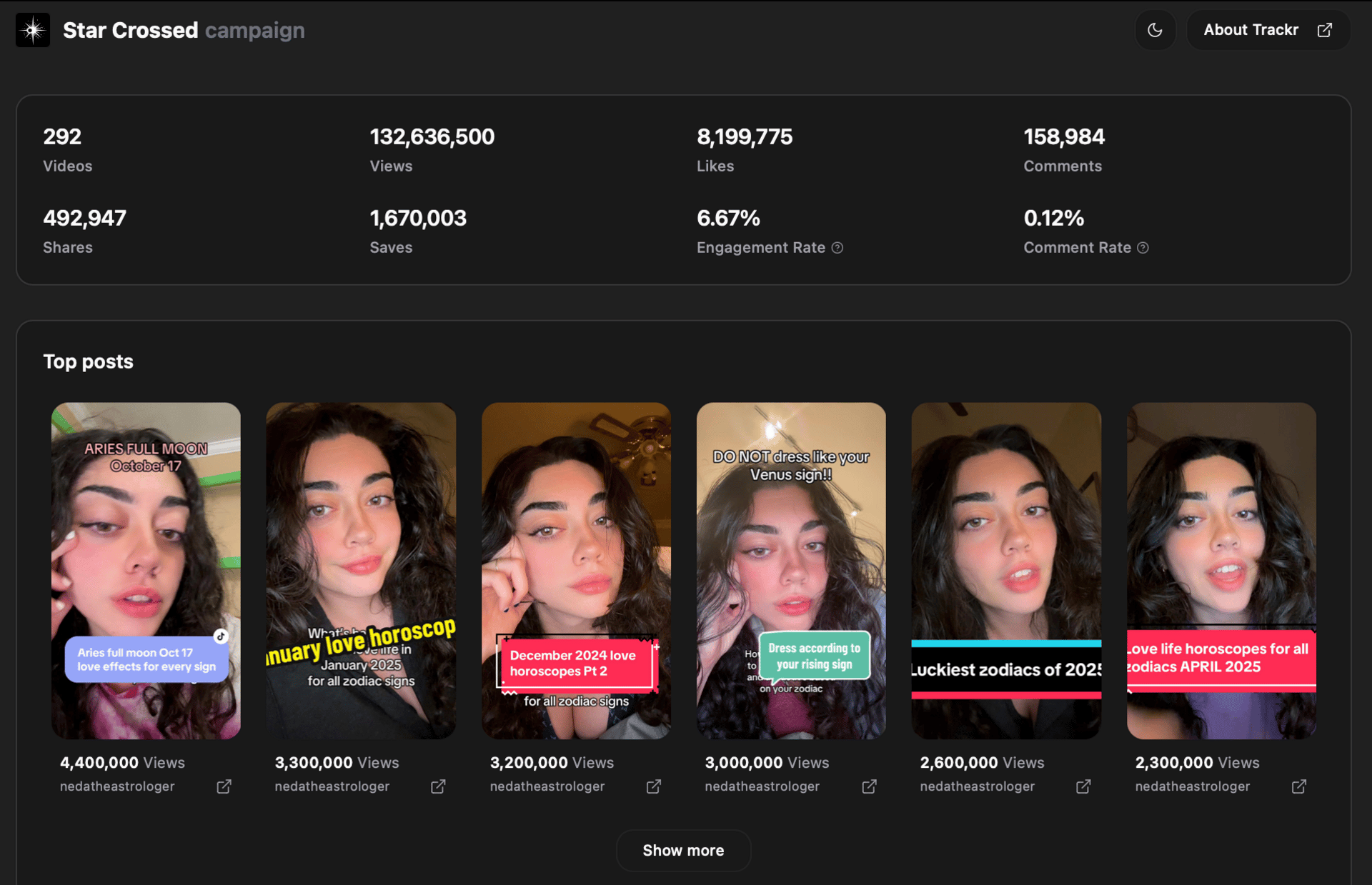Open external link for 2,600,000 views post
Screen dimensions: 1372x885
[1083, 786]
